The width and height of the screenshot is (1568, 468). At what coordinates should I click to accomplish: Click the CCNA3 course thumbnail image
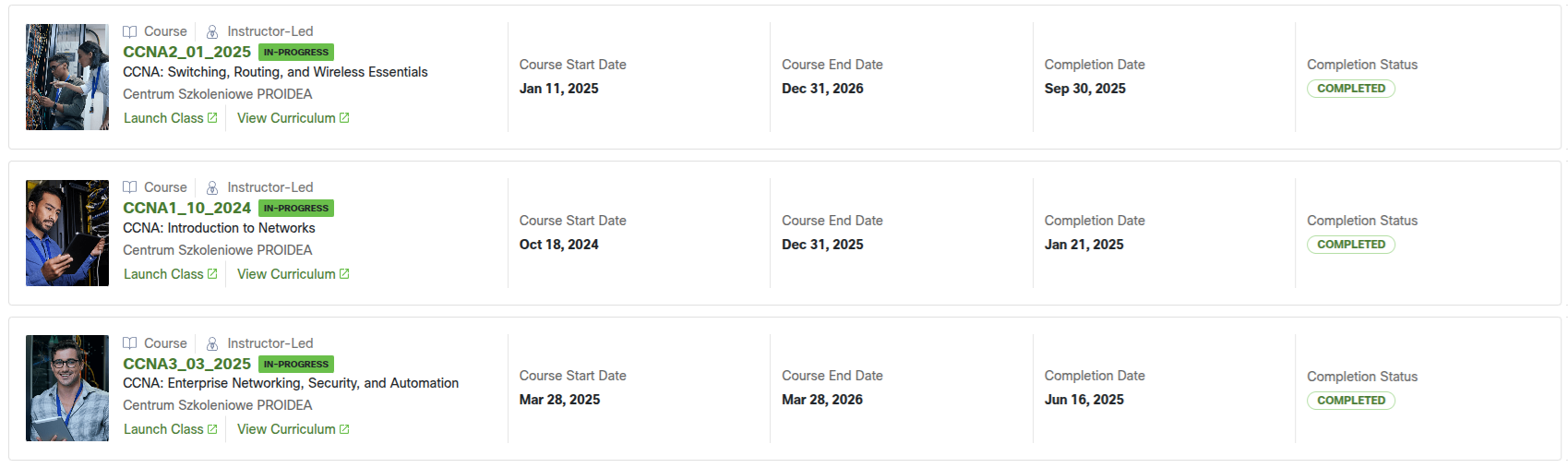(x=67, y=388)
